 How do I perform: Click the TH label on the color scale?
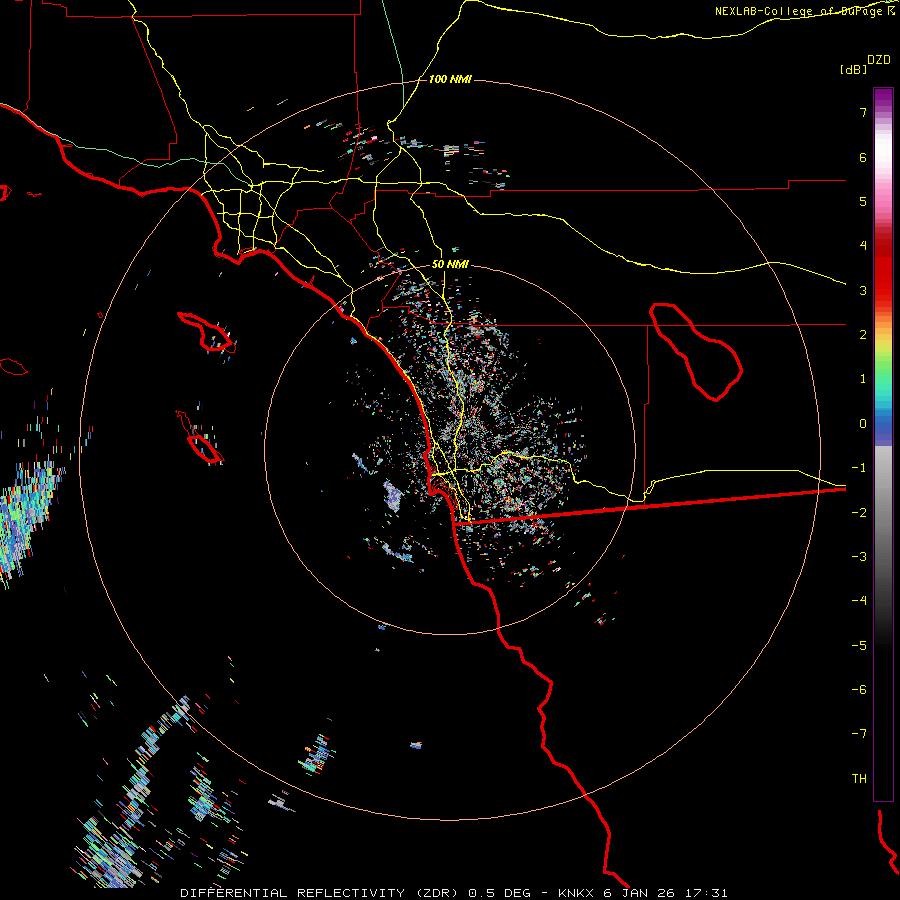tap(859, 778)
